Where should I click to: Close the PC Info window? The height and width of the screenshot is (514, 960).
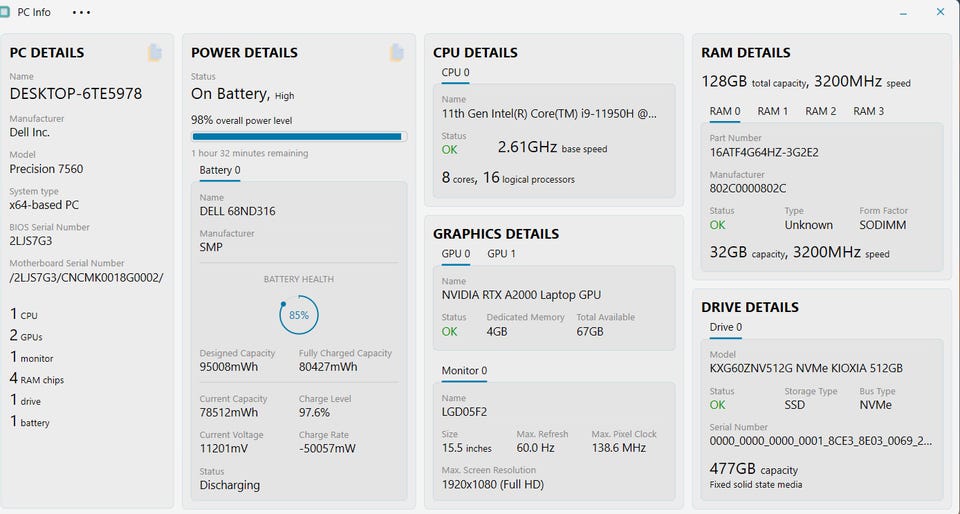coord(940,12)
